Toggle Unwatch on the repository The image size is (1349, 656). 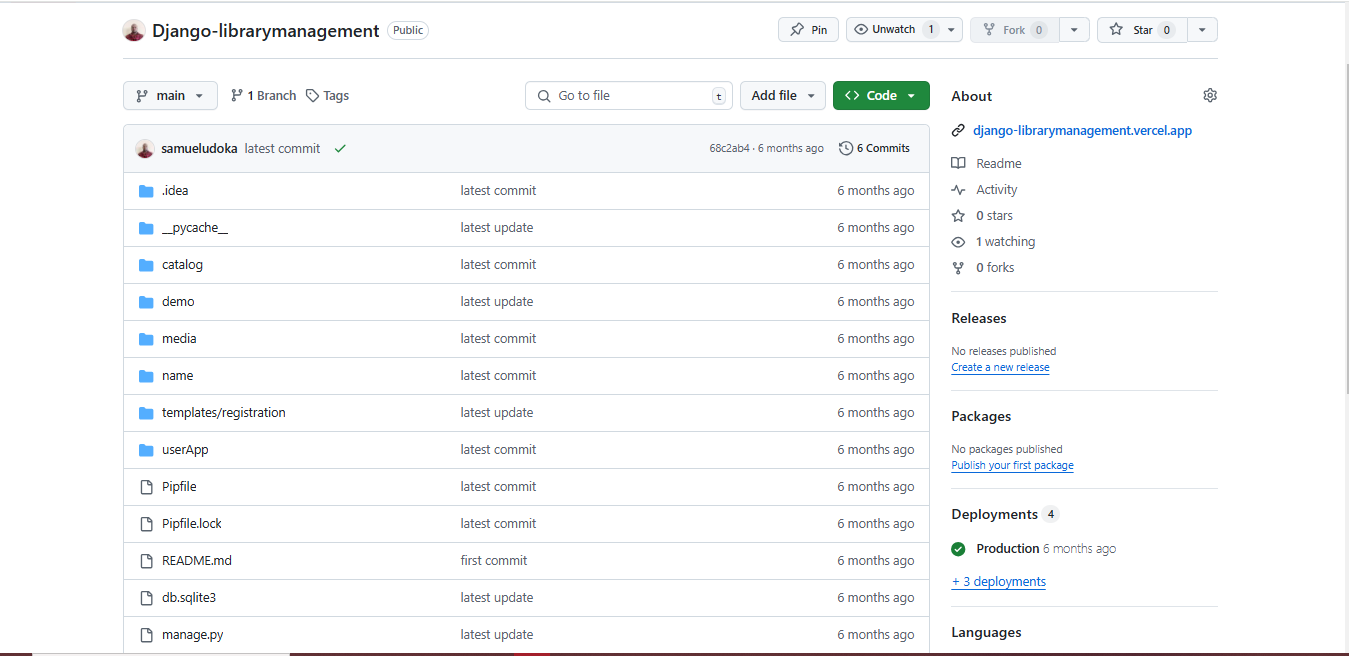(x=893, y=30)
